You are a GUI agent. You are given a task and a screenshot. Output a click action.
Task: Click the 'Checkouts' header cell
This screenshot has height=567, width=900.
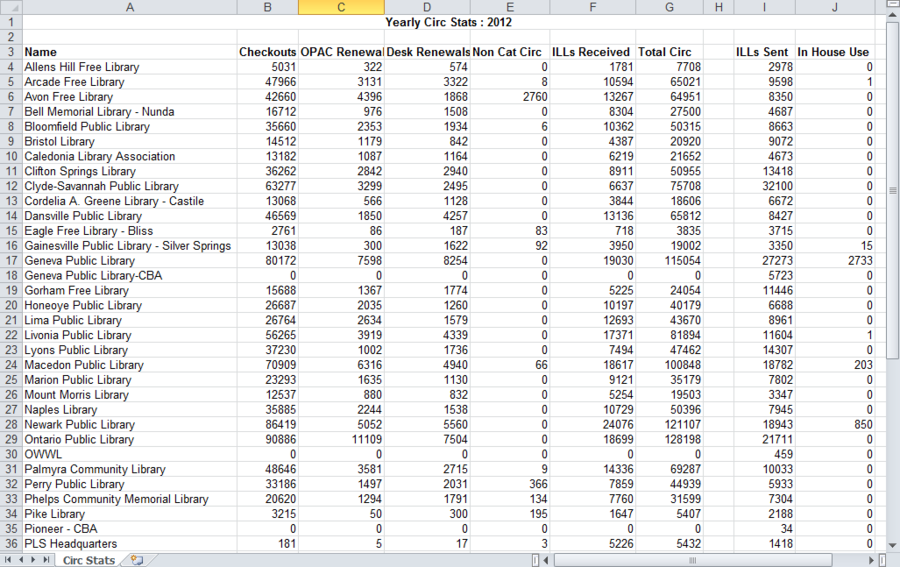click(x=267, y=52)
